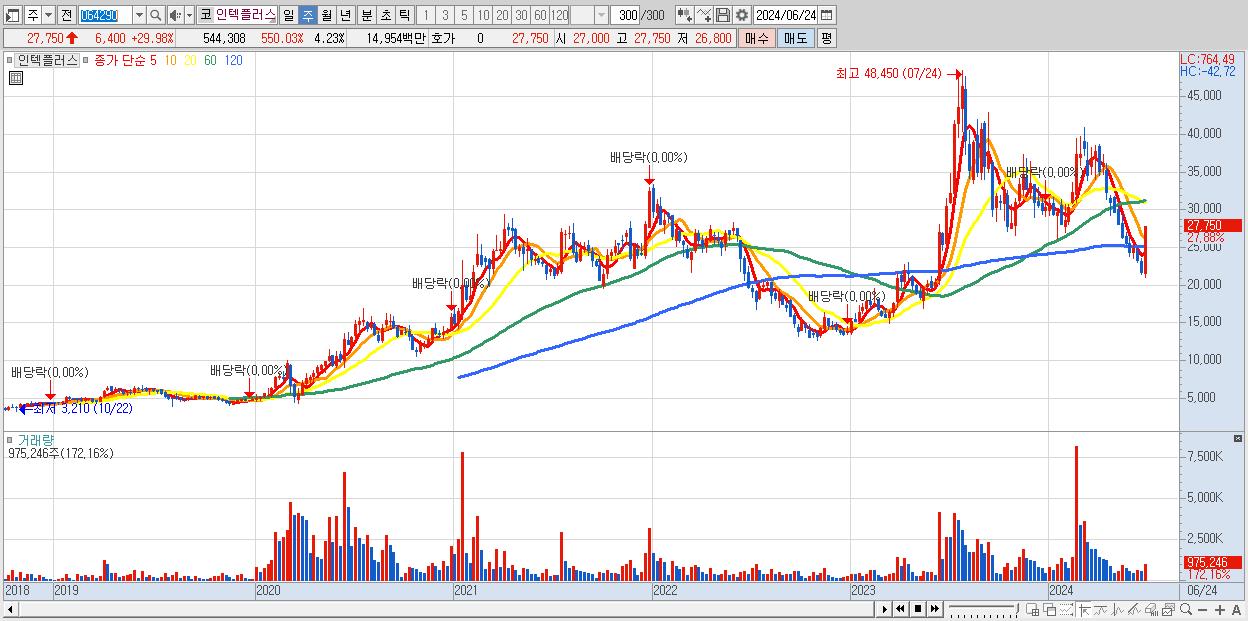Click the crosshair cursor icon in bottom toolbar
Screen dimensions: 1248x621
[1084, 609]
